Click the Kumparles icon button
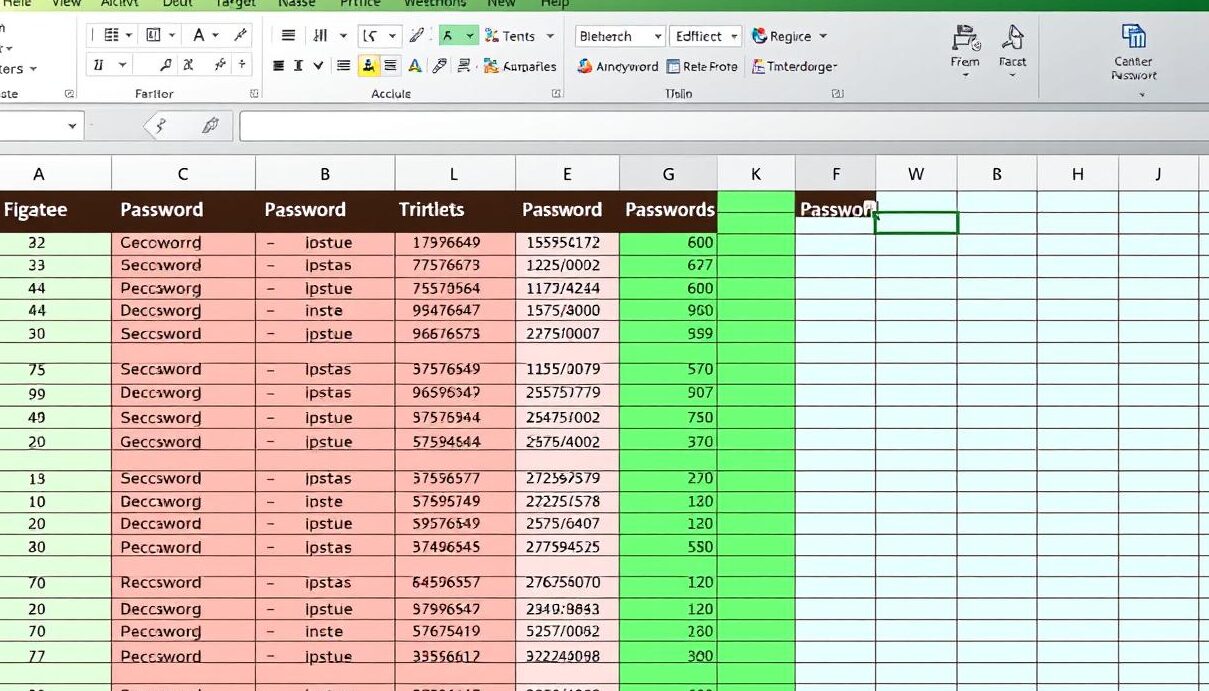The height and width of the screenshot is (691, 1209). click(491, 66)
